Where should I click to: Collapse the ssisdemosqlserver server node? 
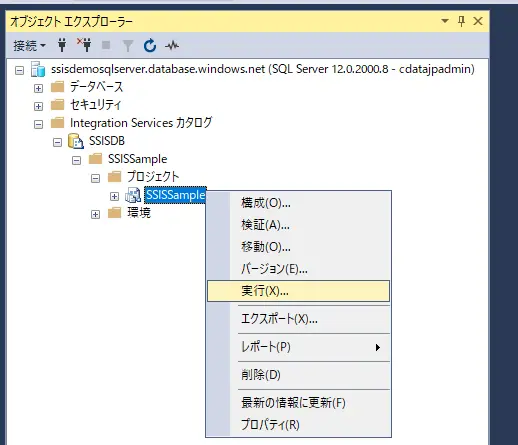(20, 70)
